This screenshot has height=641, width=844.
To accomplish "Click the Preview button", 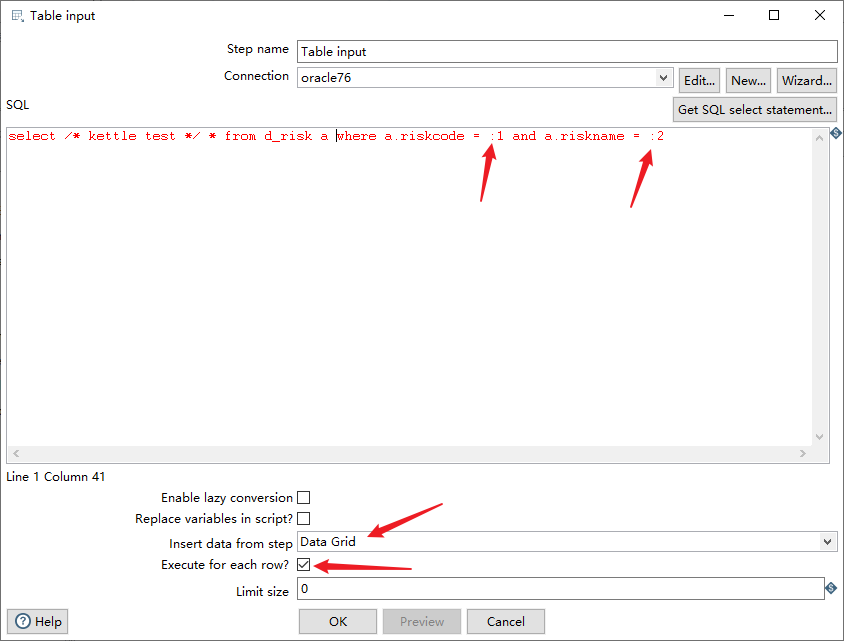I will pyautogui.click(x=422, y=622).
